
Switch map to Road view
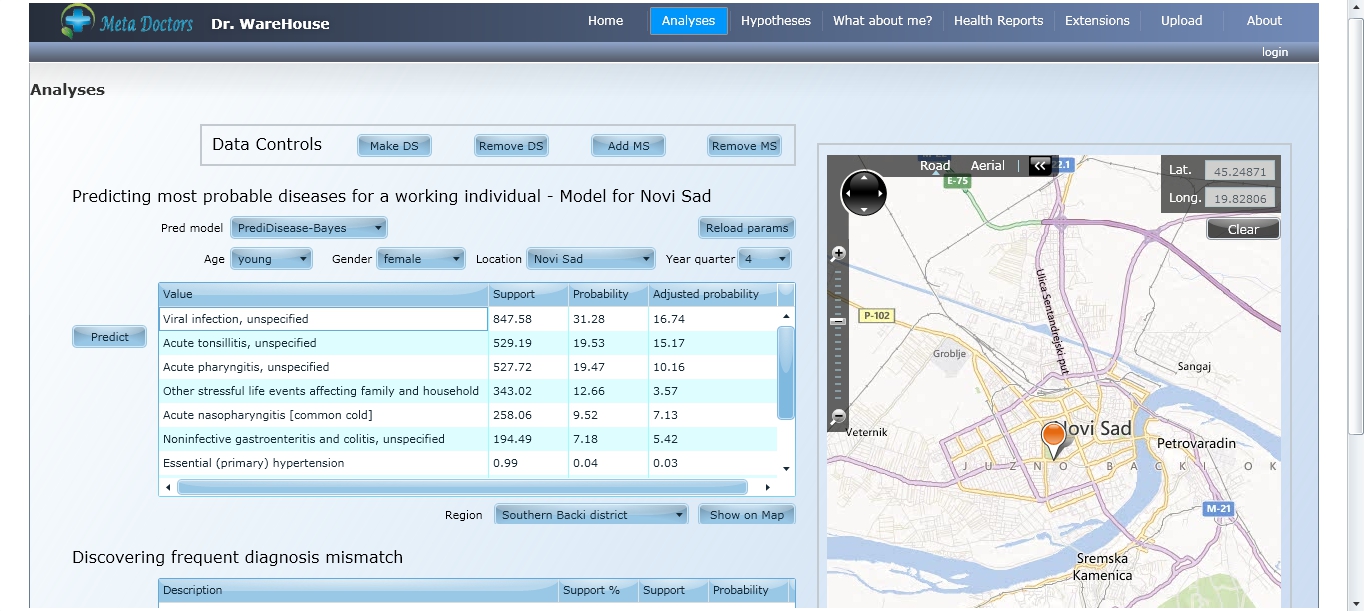935,166
